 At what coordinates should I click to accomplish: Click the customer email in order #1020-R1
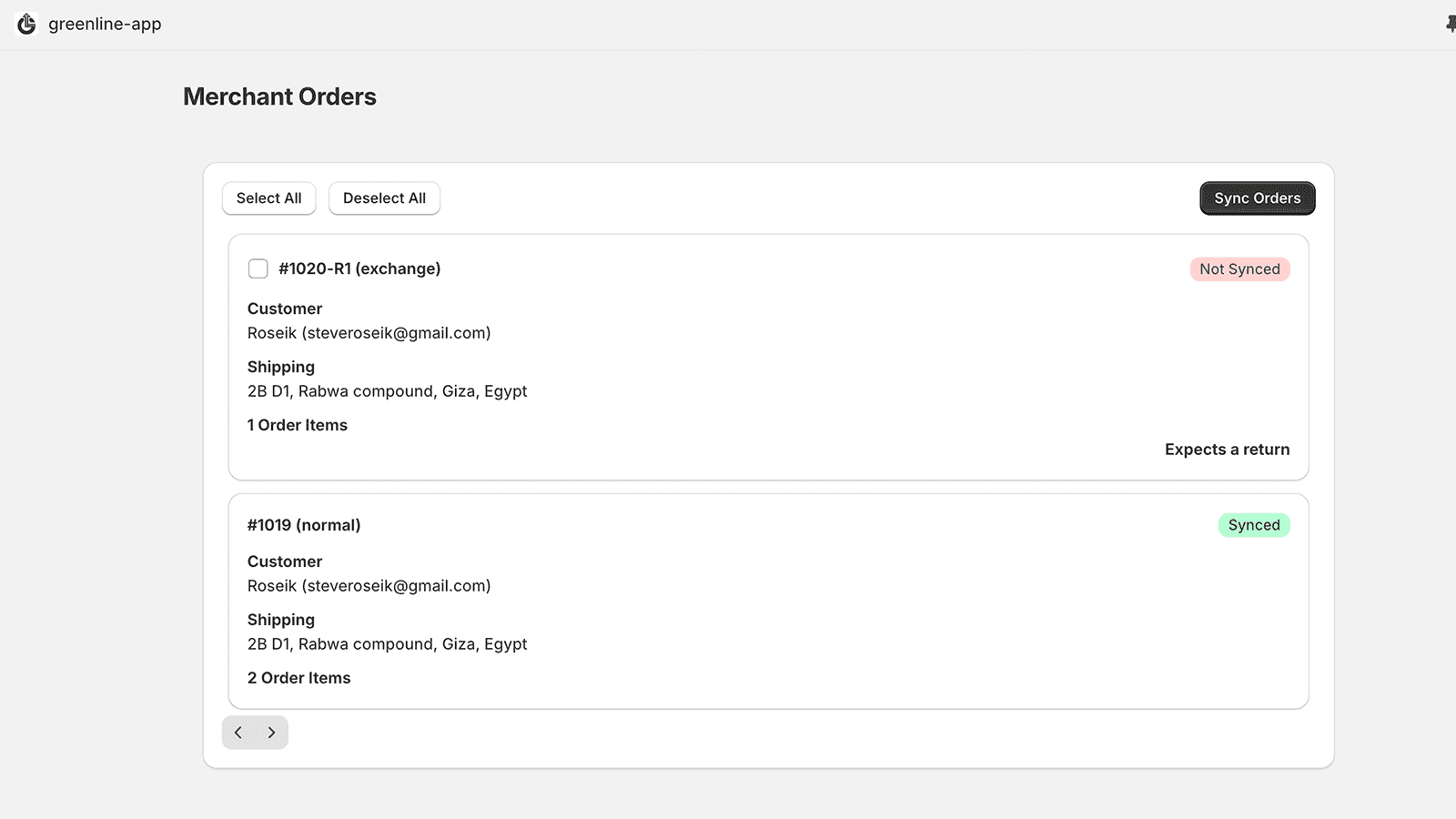(x=396, y=333)
